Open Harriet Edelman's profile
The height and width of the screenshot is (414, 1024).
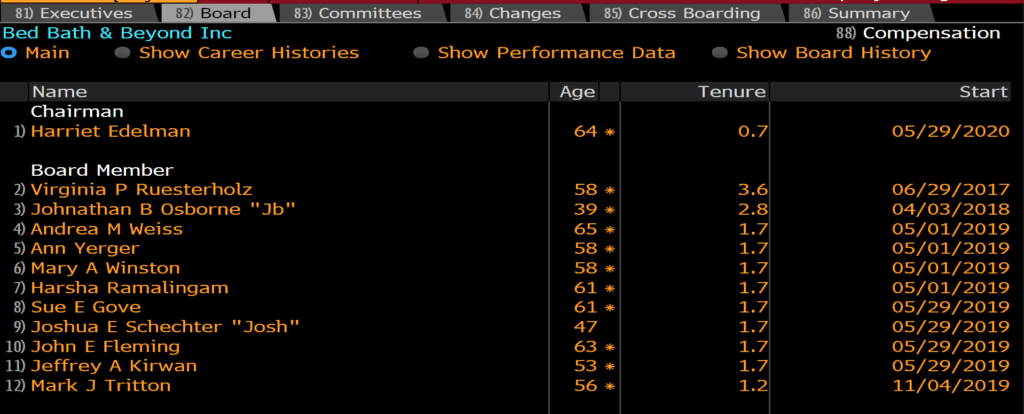pyautogui.click(x=110, y=131)
